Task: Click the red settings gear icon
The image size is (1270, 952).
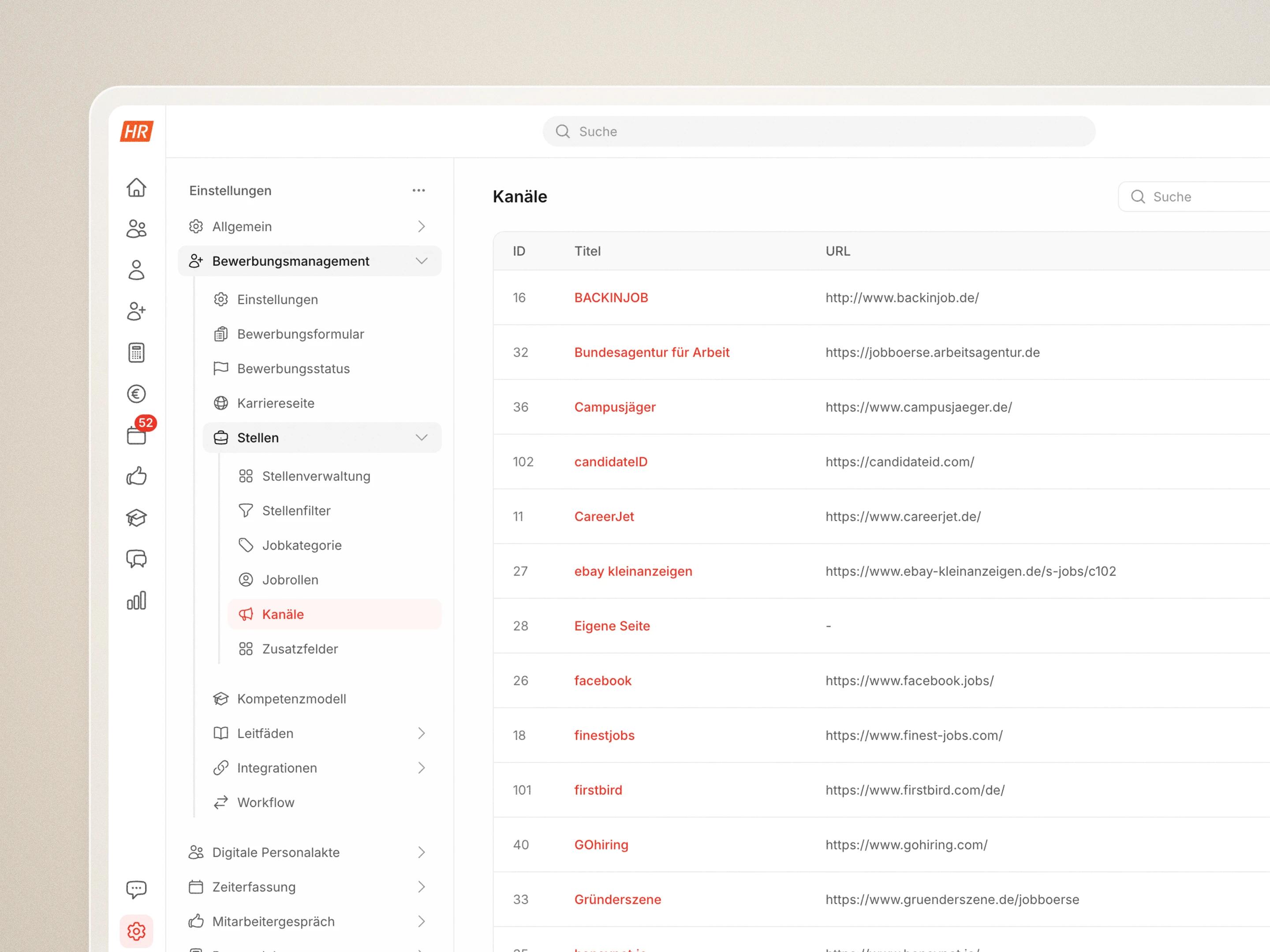Action: click(x=136, y=931)
